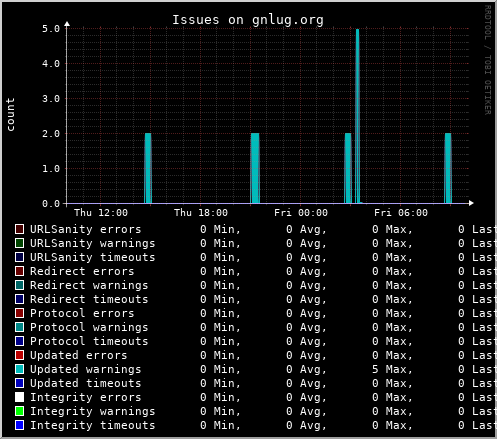
Task: Click the Integrity warnings green swatch
Action: click(x=19, y=411)
